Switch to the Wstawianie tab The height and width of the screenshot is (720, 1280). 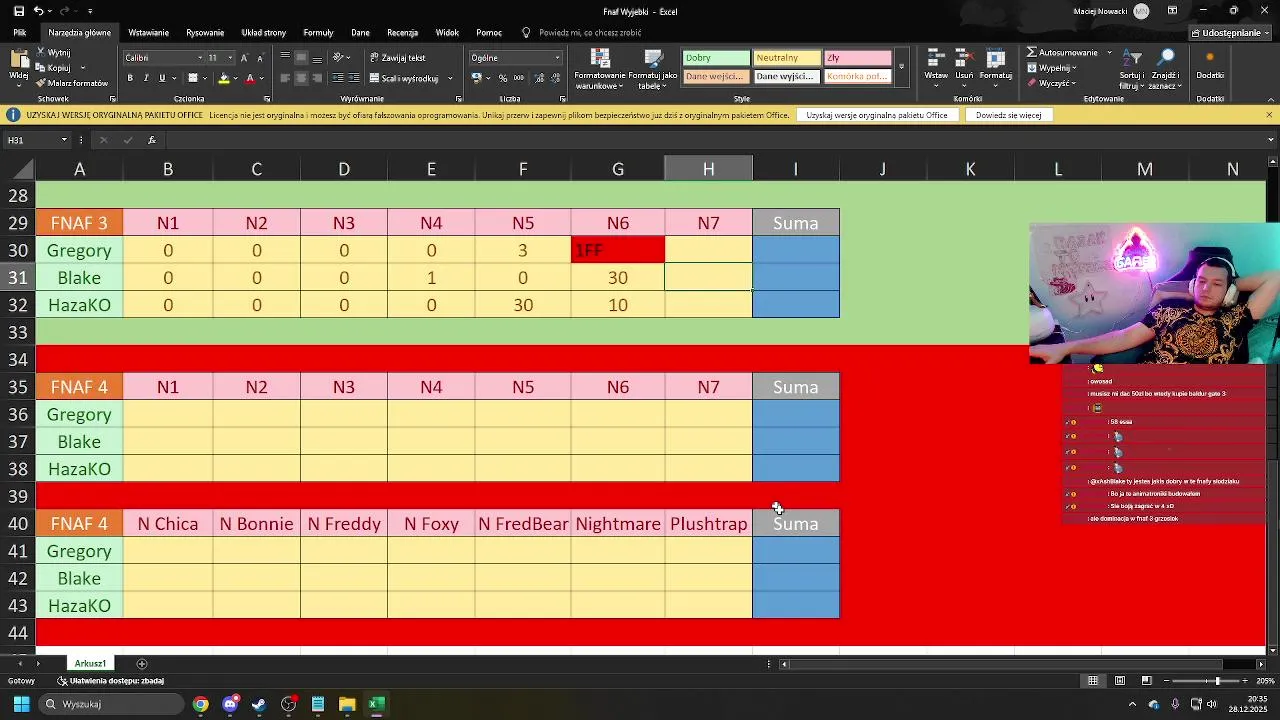(x=149, y=33)
